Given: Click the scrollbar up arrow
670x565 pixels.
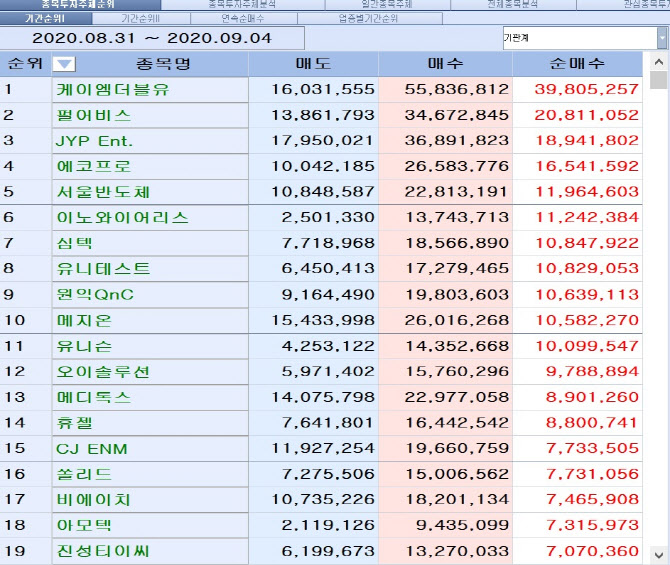Looking at the screenshot, I should [x=658, y=63].
